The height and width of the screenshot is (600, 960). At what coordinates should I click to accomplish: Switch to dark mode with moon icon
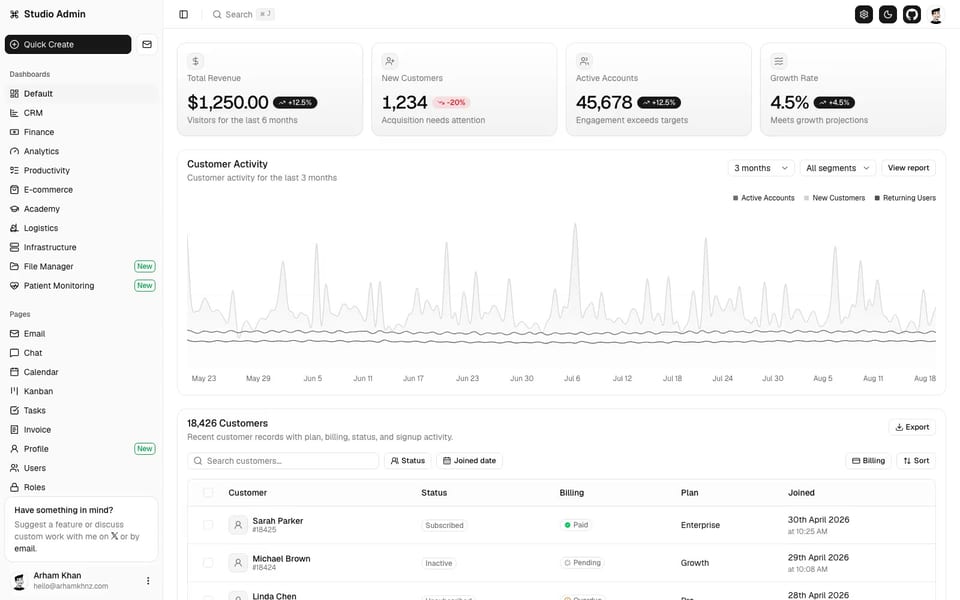tap(888, 14)
